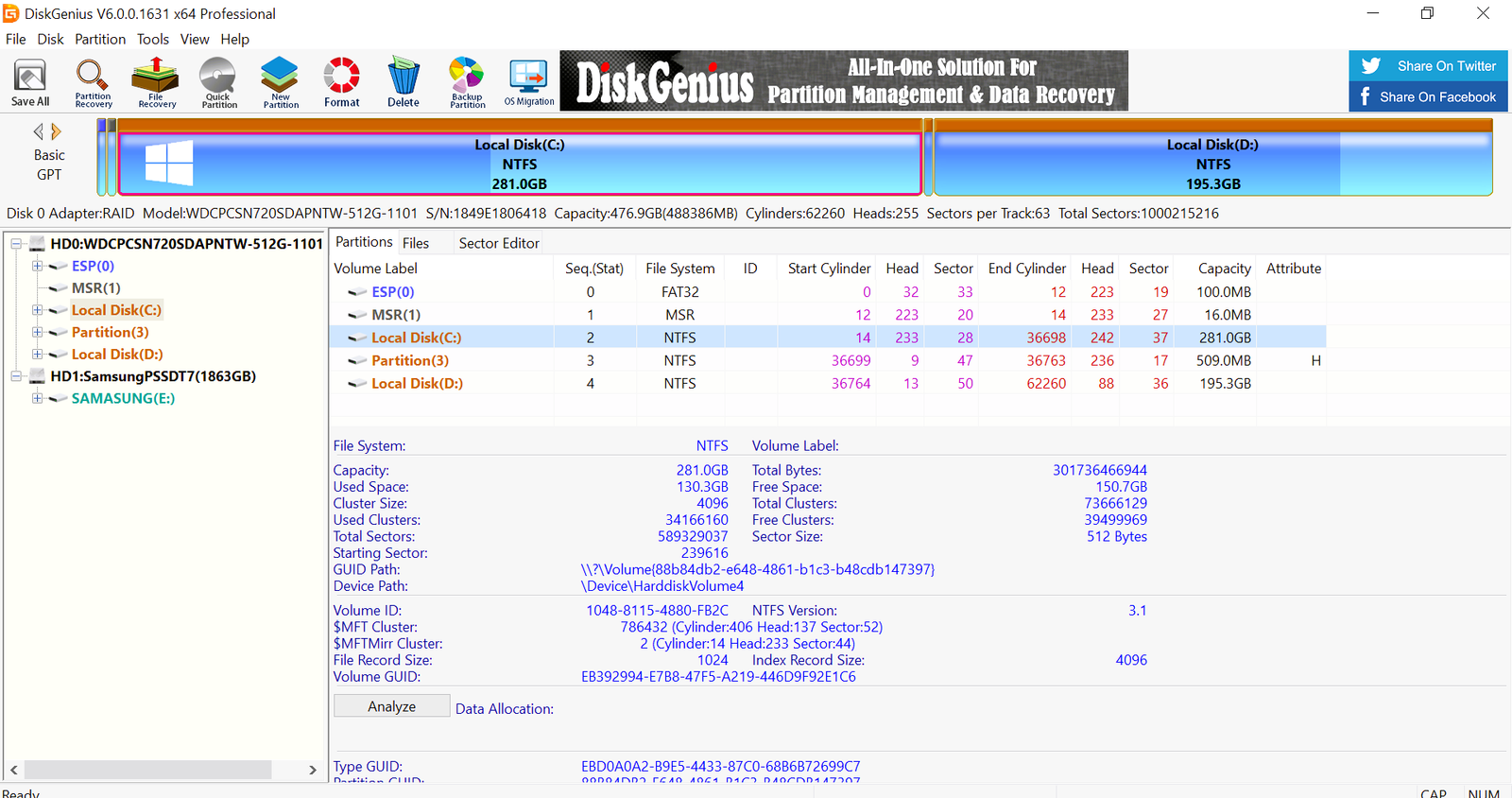Click the Format toolbar icon
This screenshot has height=798, width=1512.
(341, 82)
